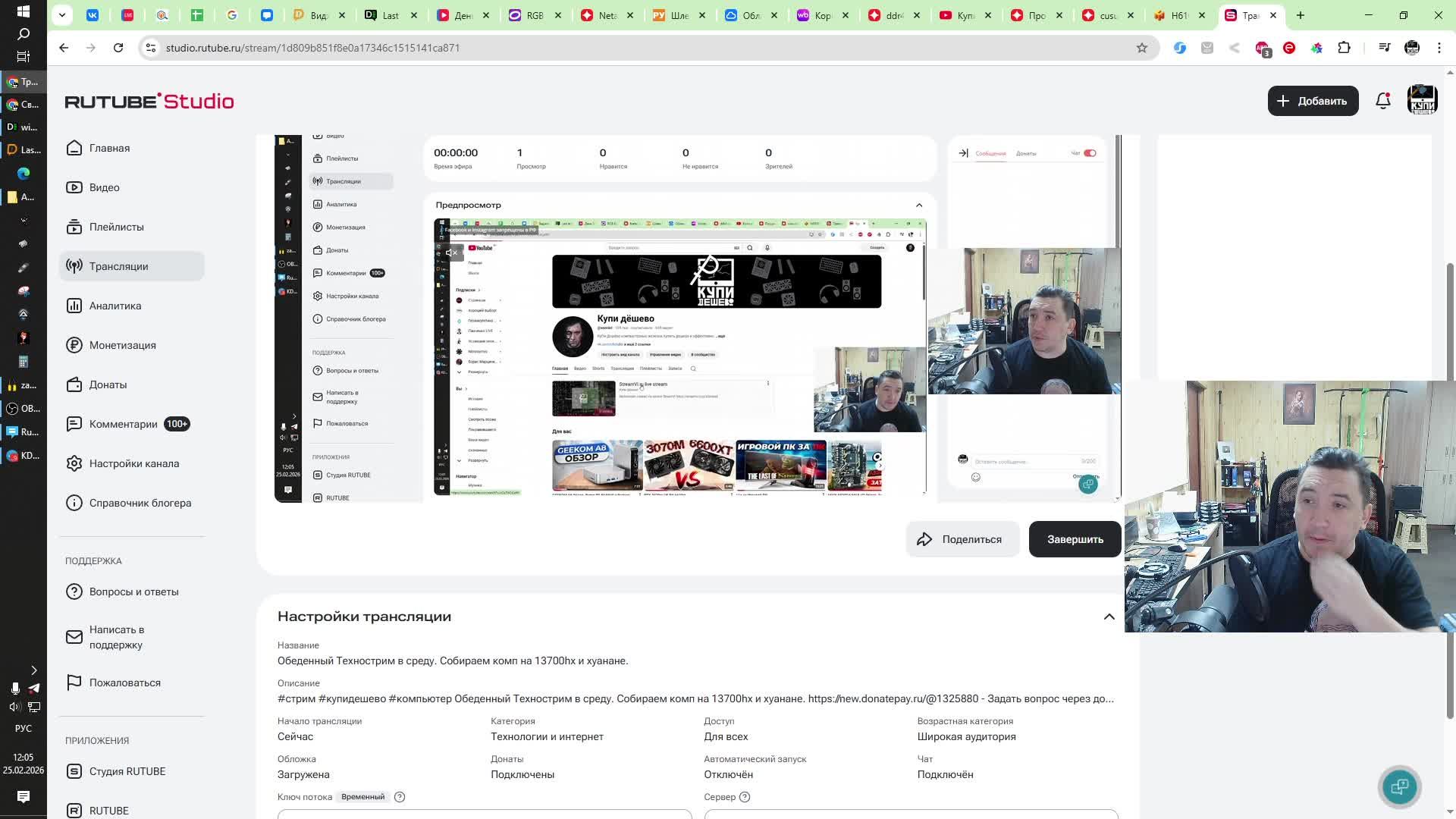Open the browser tab search dropdown

62,14
